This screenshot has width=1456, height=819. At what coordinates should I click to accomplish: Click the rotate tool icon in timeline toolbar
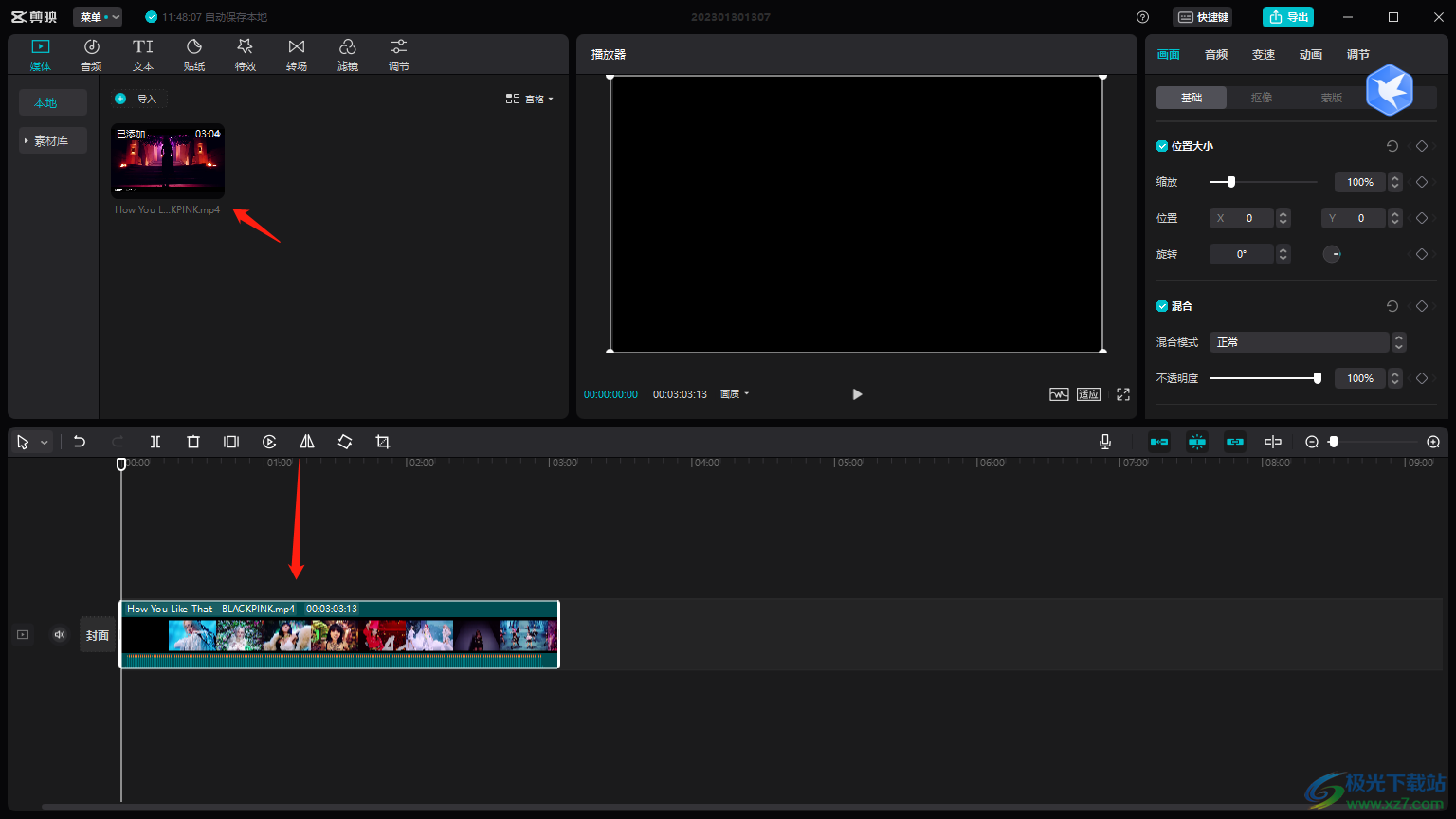[345, 442]
